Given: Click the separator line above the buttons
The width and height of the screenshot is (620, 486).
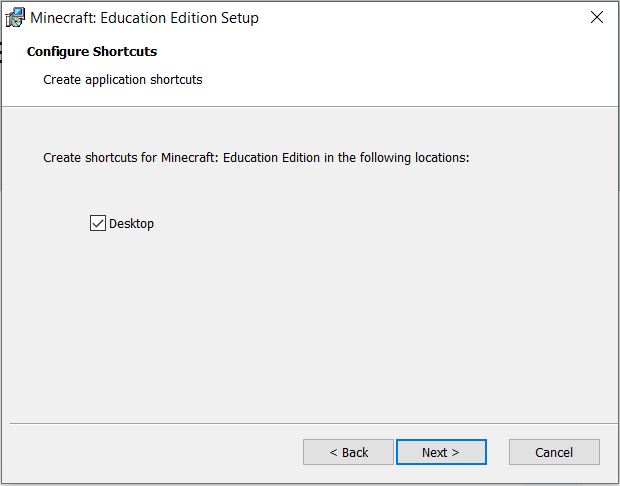Looking at the screenshot, I should pos(312,424).
